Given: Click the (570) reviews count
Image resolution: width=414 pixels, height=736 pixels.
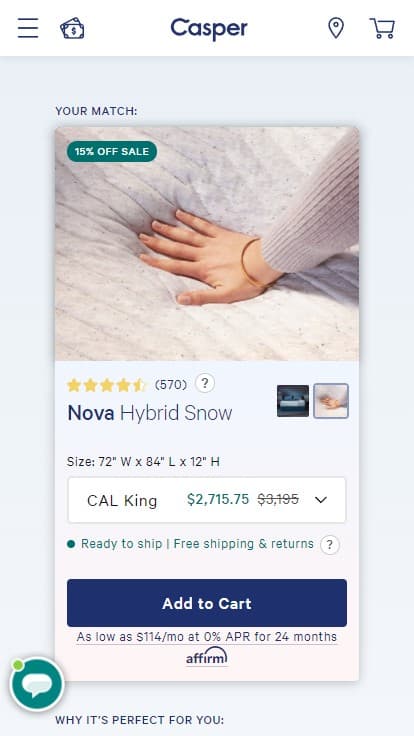Looking at the screenshot, I should [171, 385].
